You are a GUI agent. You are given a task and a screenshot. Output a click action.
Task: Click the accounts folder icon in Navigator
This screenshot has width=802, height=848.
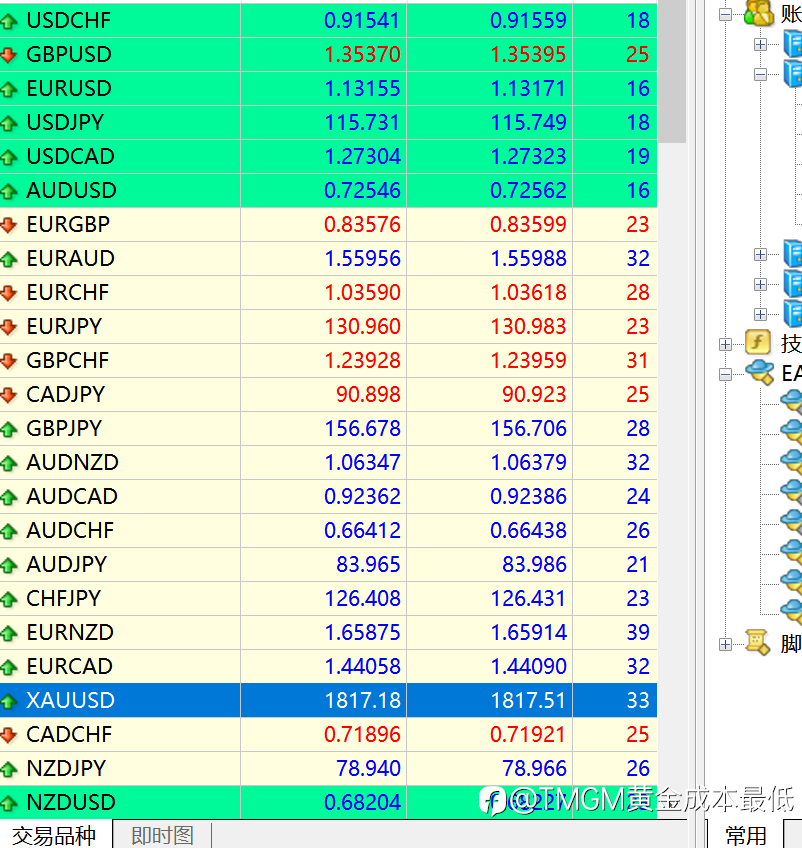pyautogui.click(x=759, y=13)
